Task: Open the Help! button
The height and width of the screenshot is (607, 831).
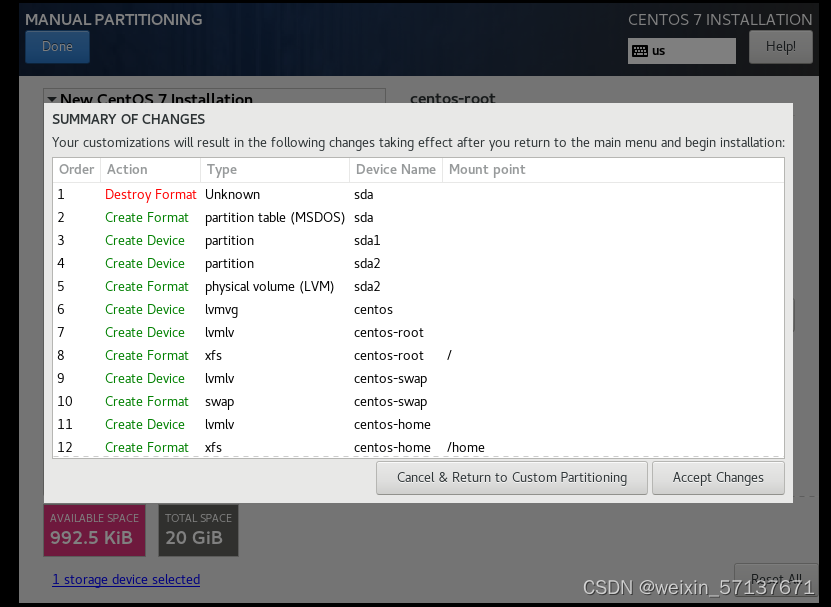Action: pyautogui.click(x=781, y=47)
